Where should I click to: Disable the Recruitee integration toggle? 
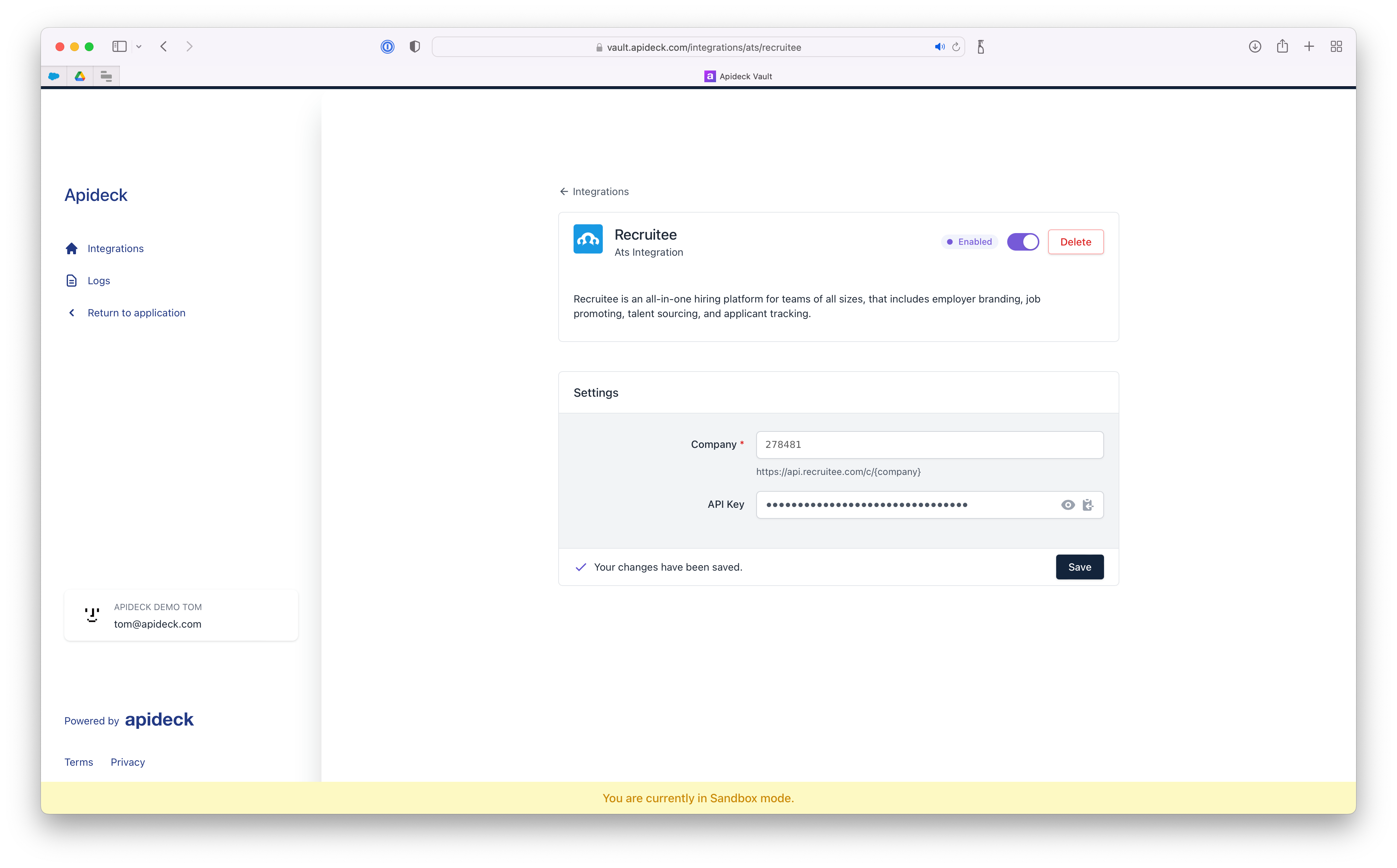point(1023,242)
